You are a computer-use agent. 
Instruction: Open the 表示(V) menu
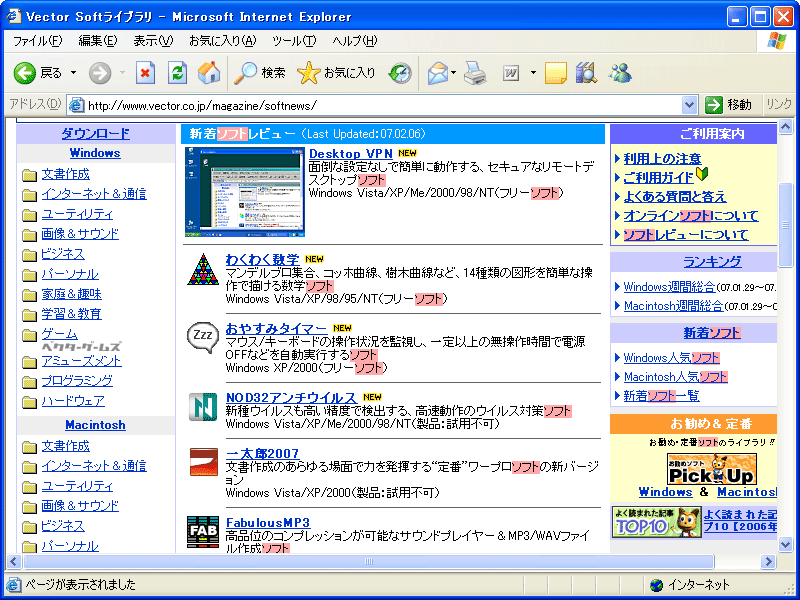(x=153, y=41)
